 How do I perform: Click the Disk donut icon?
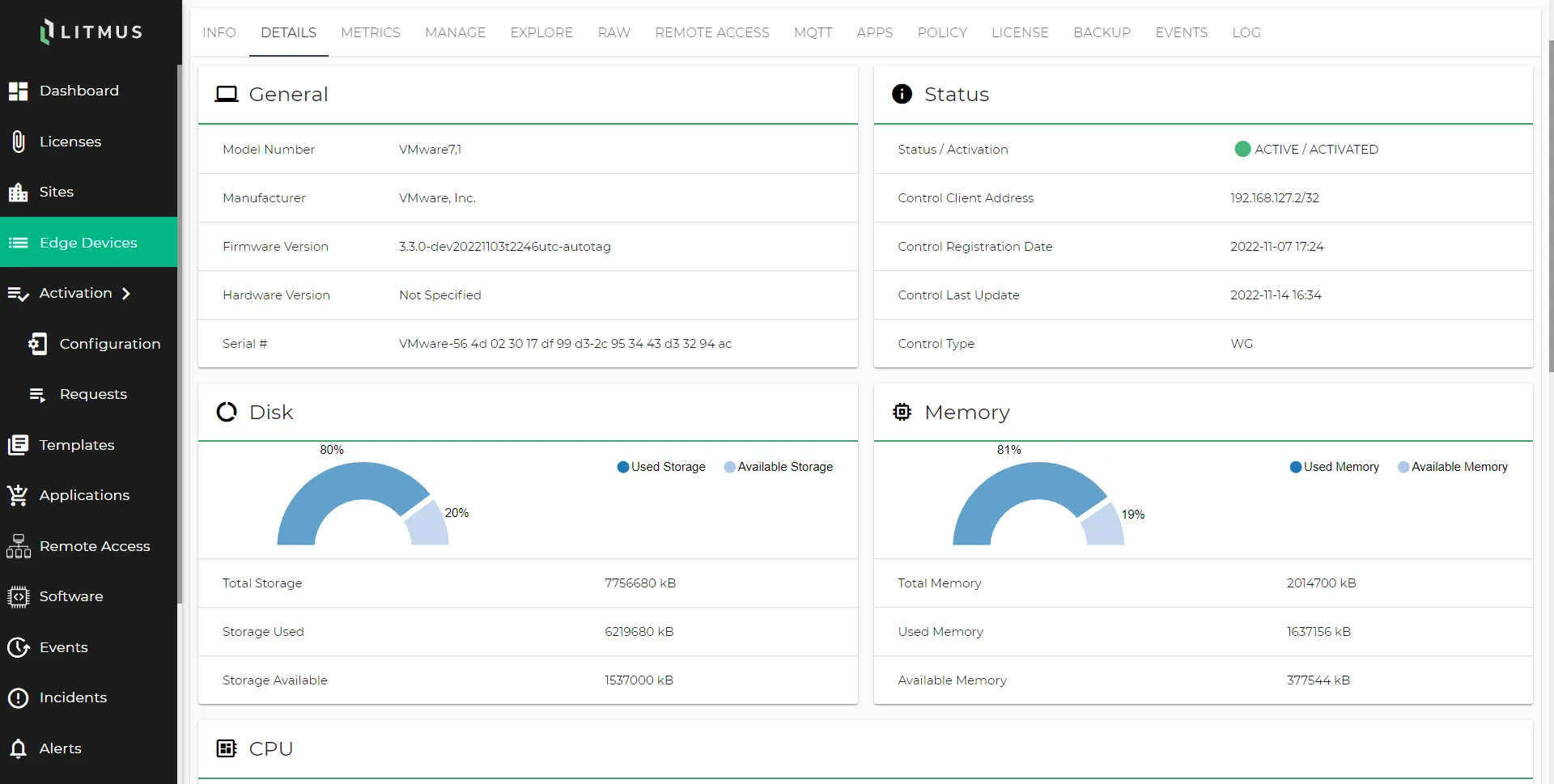pyautogui.click(x=227, y=413)
